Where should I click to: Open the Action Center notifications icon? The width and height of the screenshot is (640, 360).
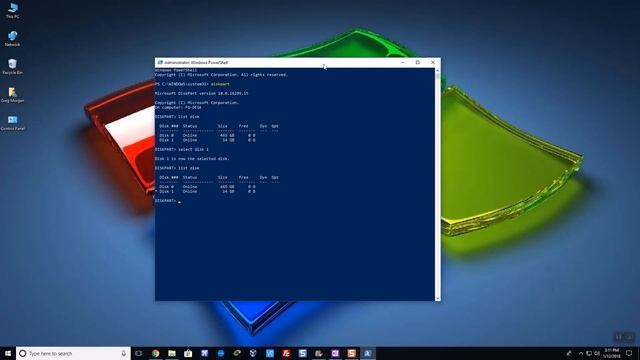(x=629, y=353)
